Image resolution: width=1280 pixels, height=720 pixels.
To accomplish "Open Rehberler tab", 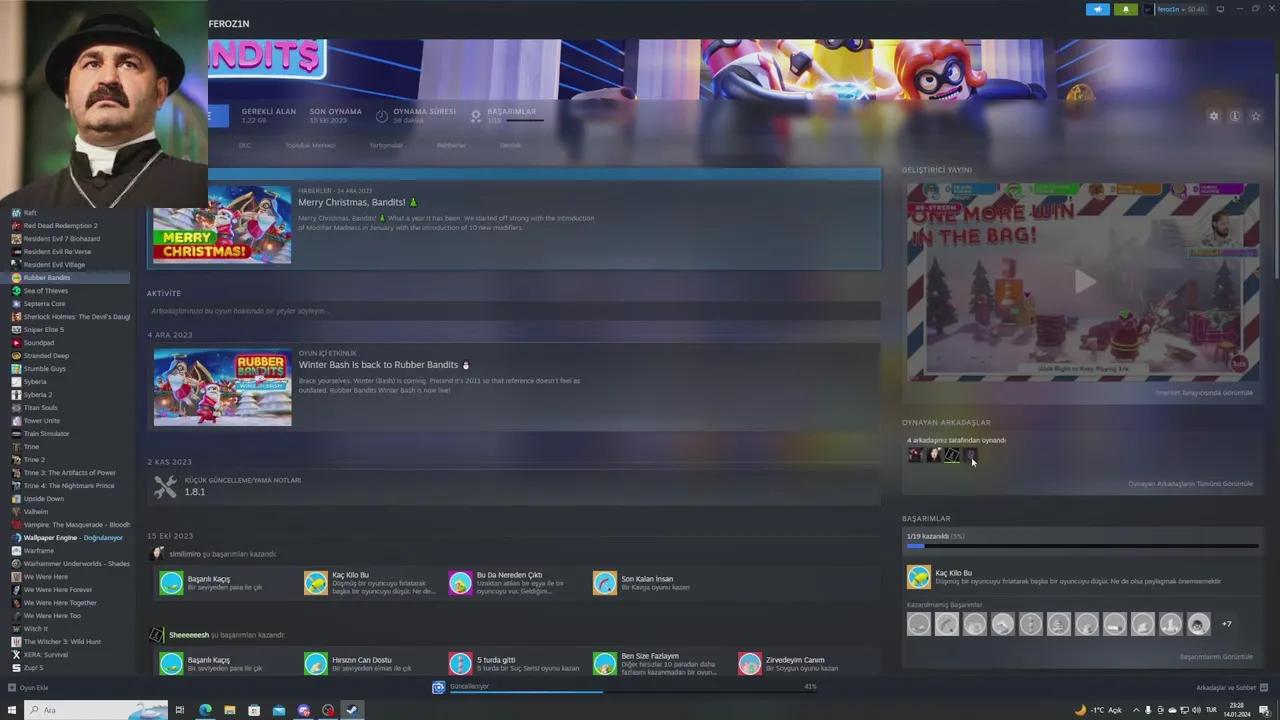I will [x=451, y=145].
